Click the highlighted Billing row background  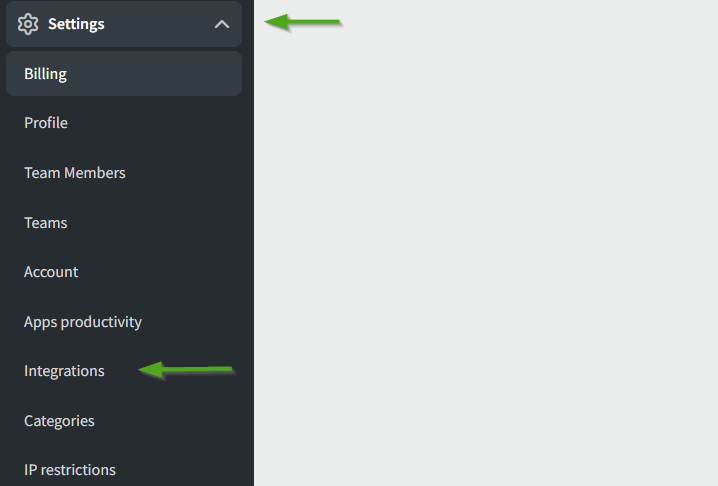click(160, 74)
